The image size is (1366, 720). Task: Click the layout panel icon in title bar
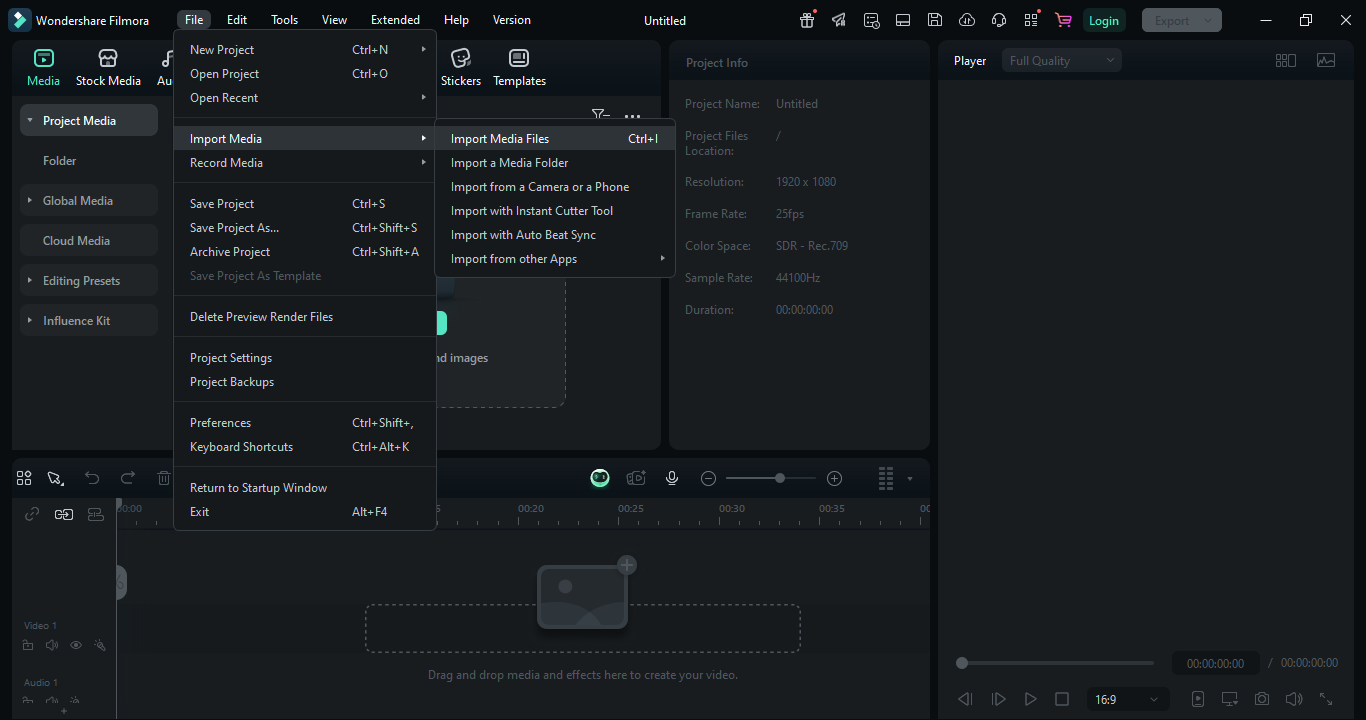pos(903,20)
